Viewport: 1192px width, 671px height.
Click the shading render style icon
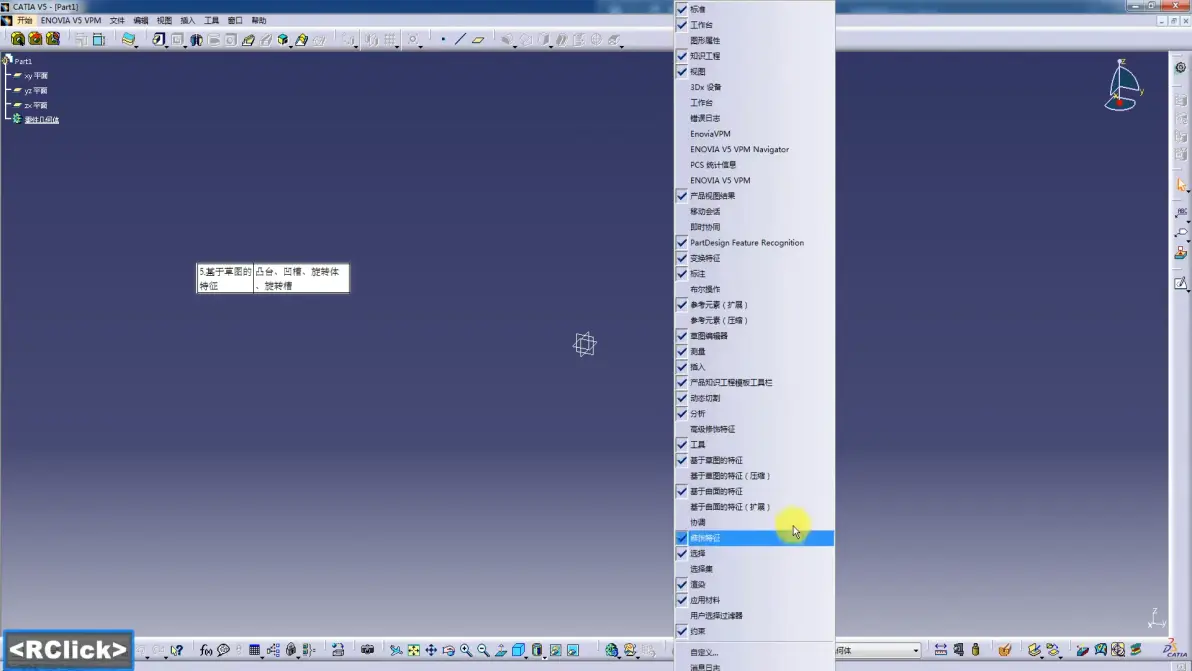[537, 650]
